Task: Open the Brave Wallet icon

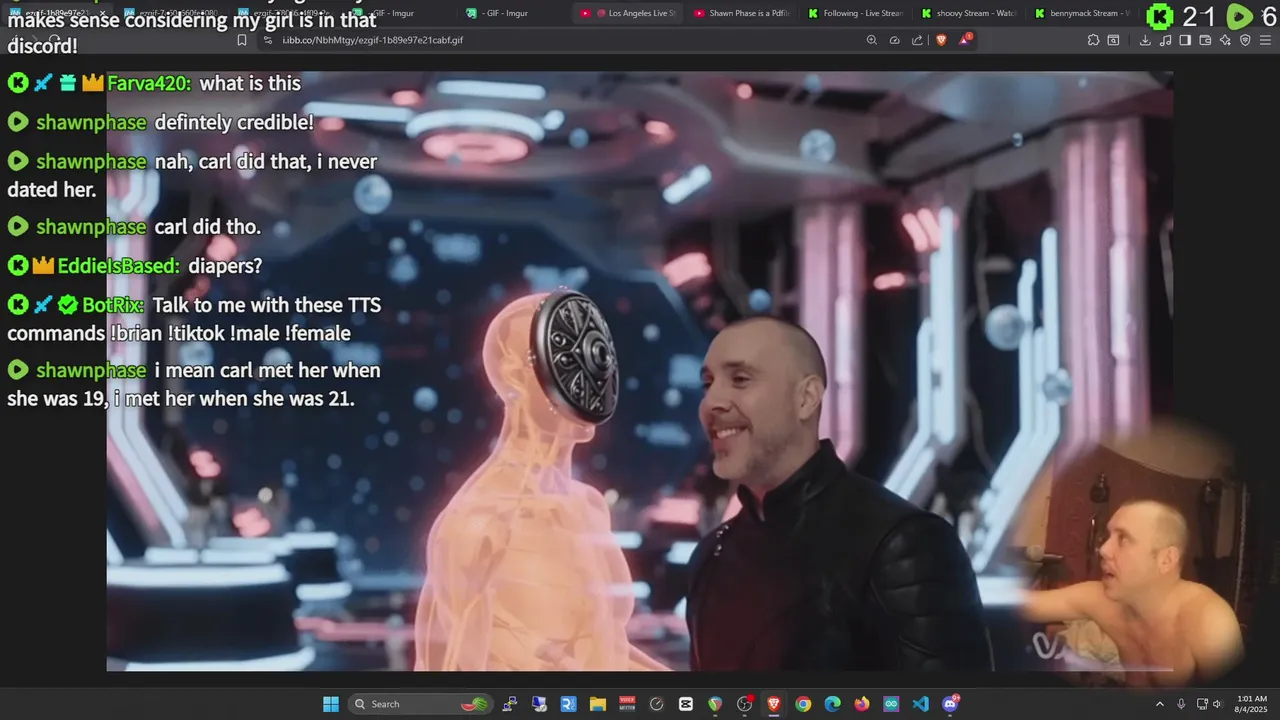Action: pos(1205,40)
